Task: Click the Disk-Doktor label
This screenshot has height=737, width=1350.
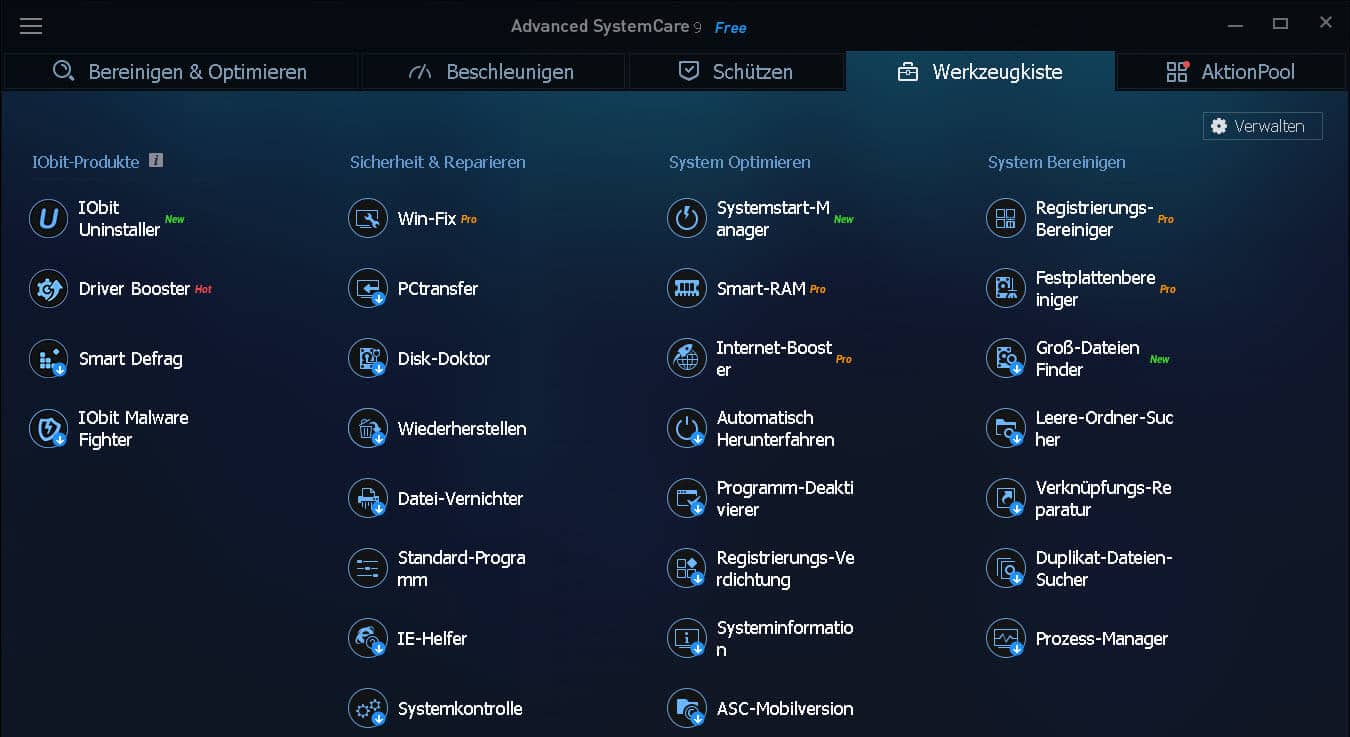Action: (x=444, y=358)
